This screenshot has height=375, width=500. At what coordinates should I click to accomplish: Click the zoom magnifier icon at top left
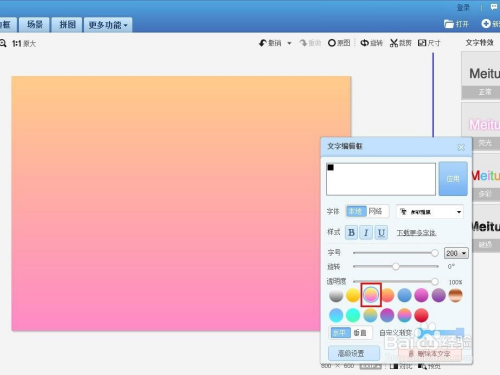(3, 43)
